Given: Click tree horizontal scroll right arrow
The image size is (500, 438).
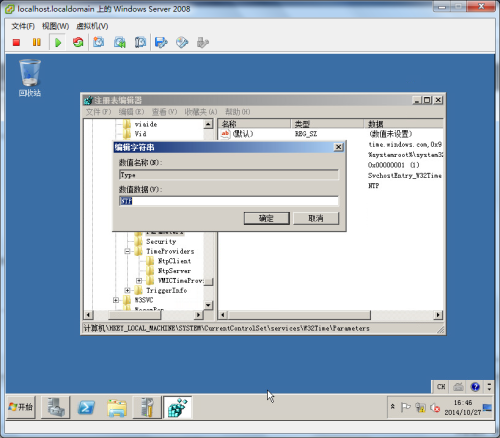Looking at the screenshot, I should point(198,315).
